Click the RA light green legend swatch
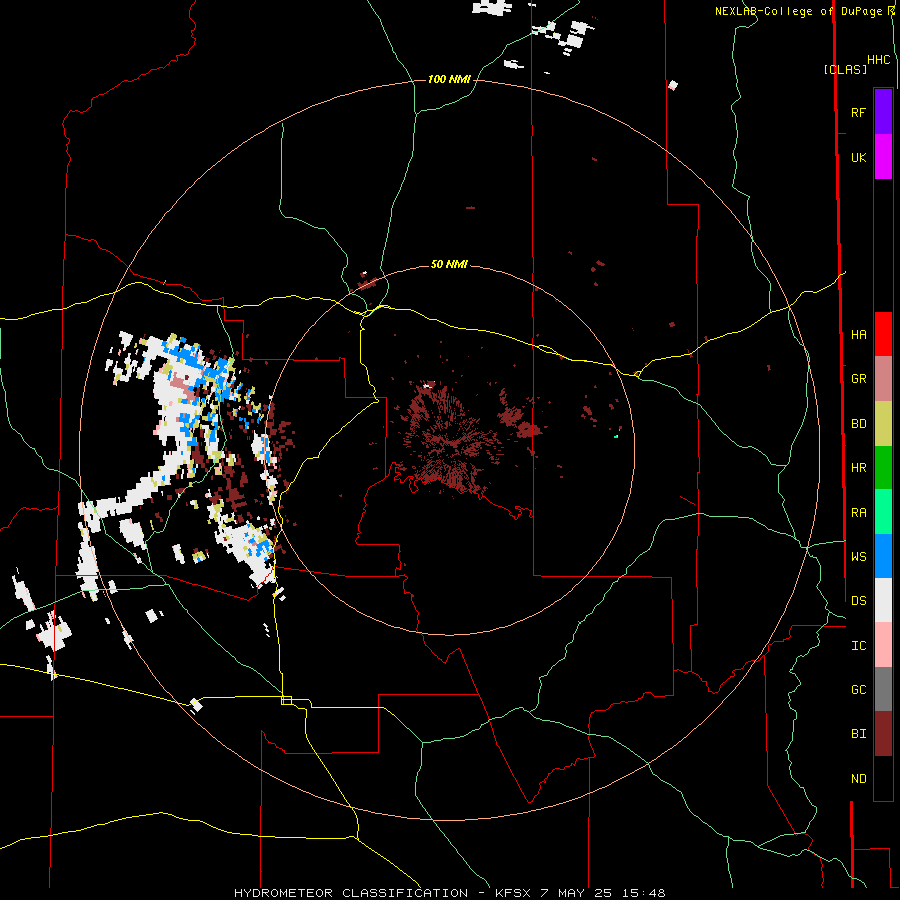The height and width of the screenshot is (900, 900). coord(883,512)
